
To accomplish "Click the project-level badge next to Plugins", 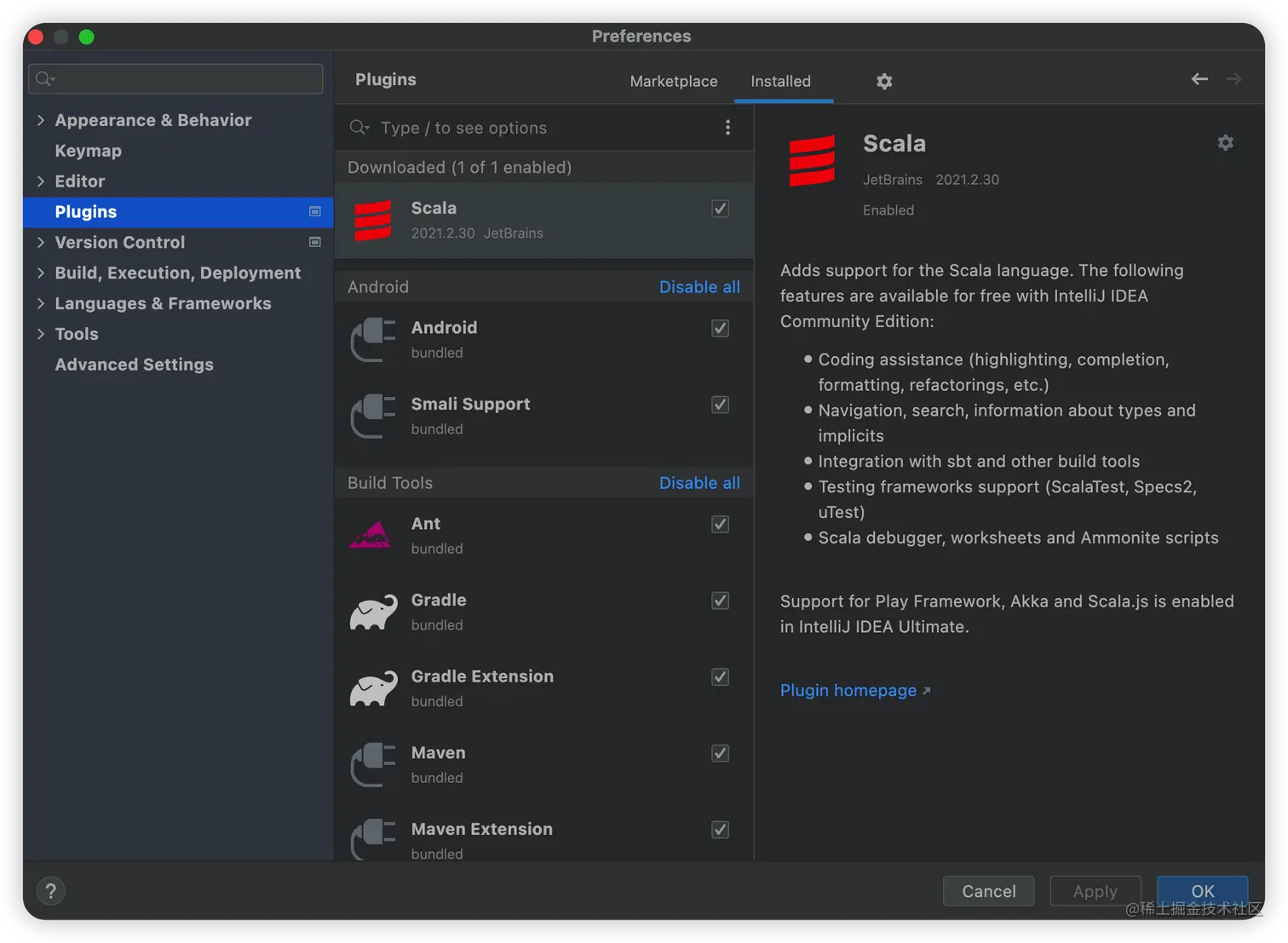I will (x=314, y=212).
